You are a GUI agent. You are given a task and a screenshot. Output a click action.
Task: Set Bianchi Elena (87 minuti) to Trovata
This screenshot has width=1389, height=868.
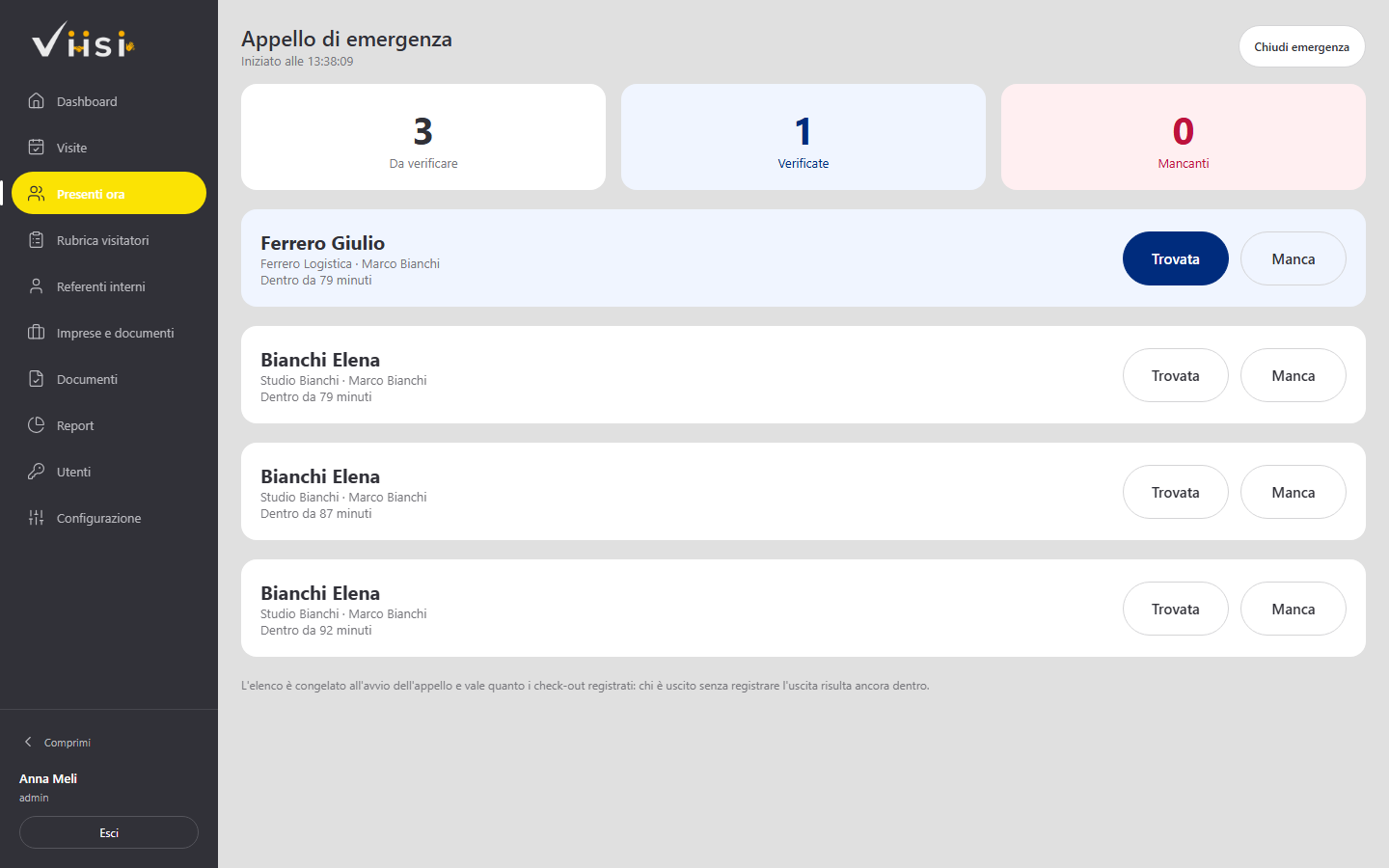(x=1175, y=492)
